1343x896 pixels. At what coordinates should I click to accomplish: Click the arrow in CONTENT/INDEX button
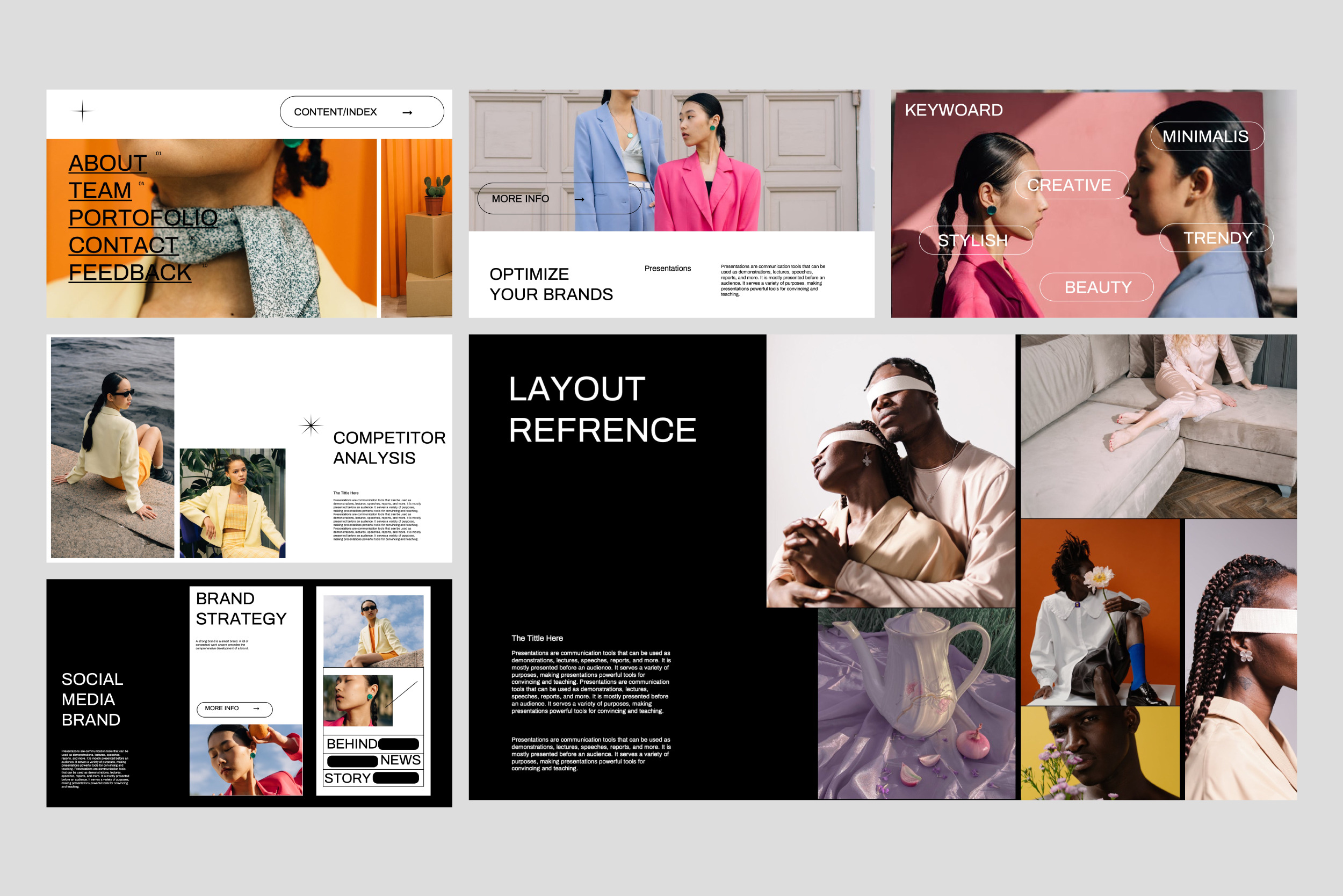pyautogui.click(x=407, y=113)
